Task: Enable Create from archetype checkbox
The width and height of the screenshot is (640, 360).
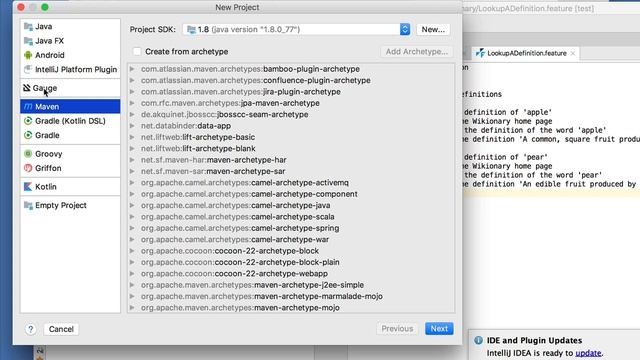Action: 137,51
